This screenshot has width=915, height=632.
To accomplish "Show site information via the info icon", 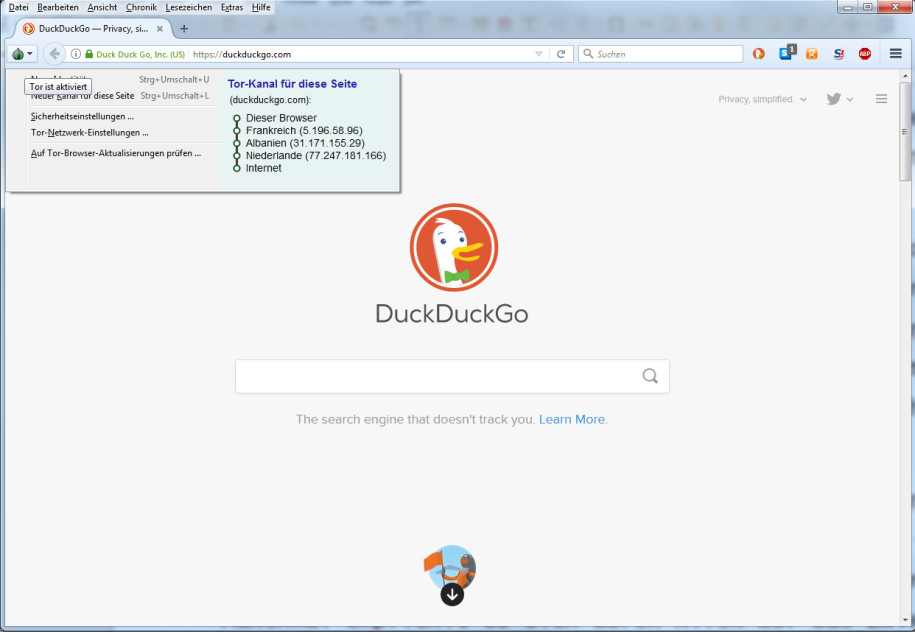I will (x=76, y=54).
